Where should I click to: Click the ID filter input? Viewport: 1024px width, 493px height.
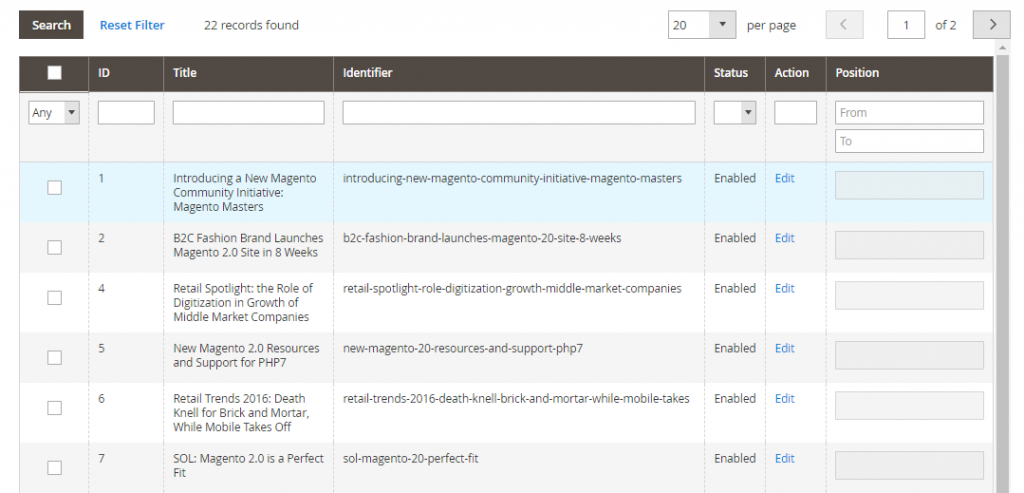(x=126, y=112)
